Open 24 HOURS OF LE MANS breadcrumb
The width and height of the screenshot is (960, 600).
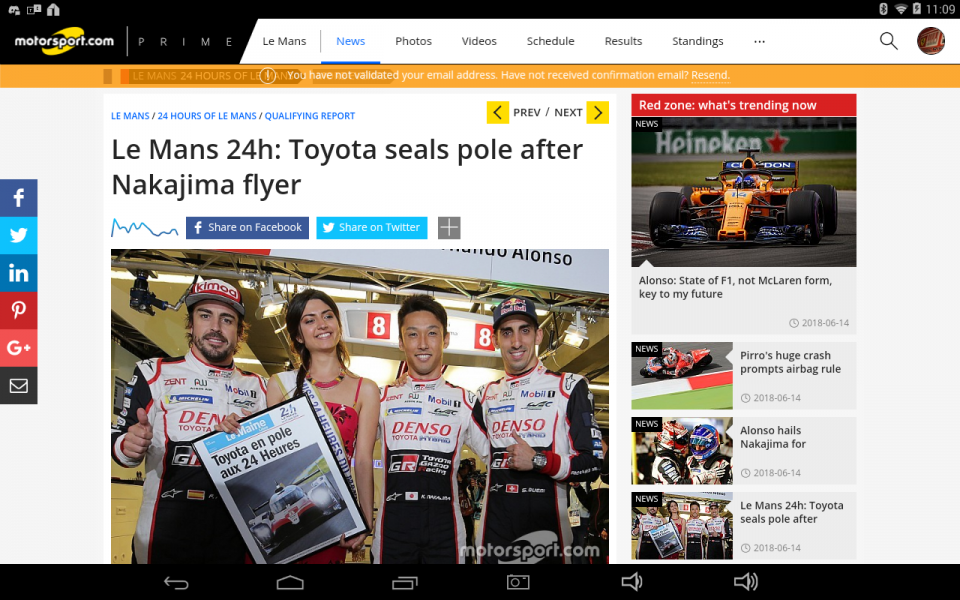207,116
